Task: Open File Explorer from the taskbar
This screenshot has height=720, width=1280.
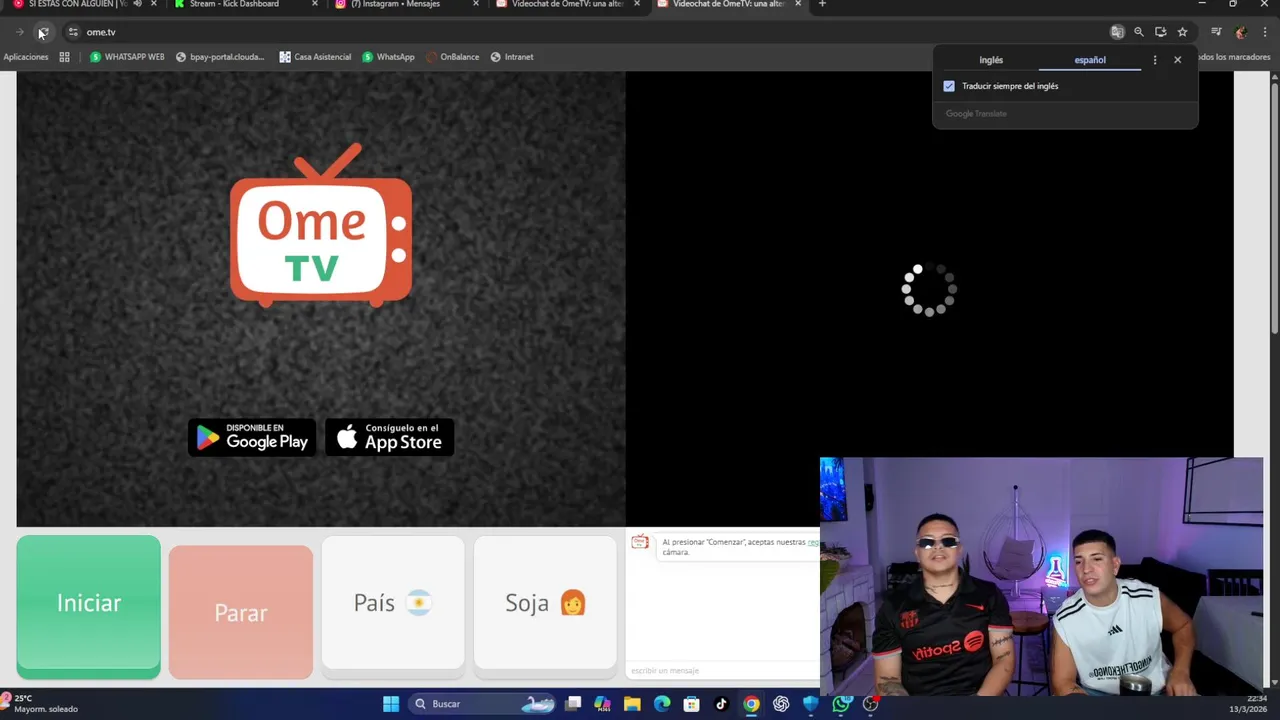Action: point(632,704)
